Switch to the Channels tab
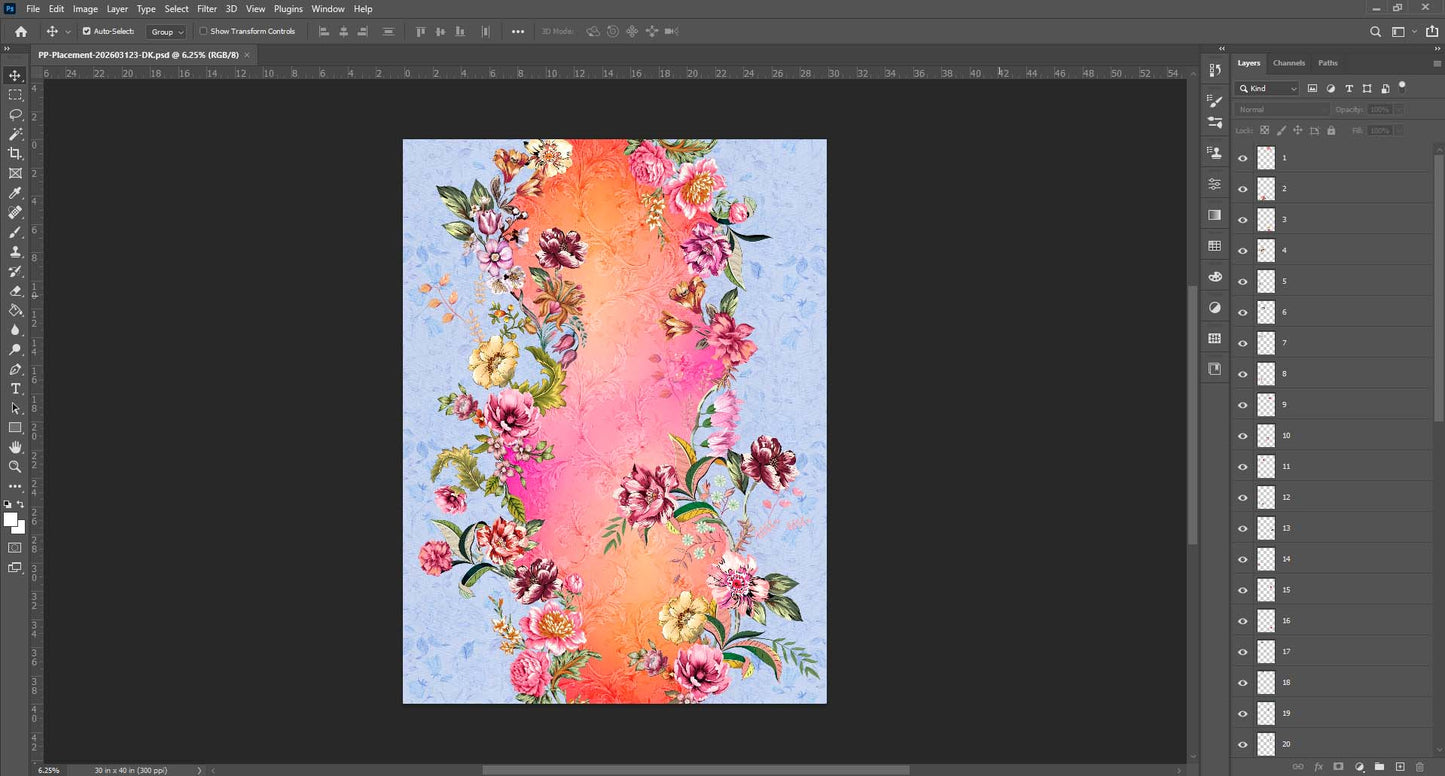Viewport: 1445px width, 776px height. pyautogui.click(x=1289, y=63)
